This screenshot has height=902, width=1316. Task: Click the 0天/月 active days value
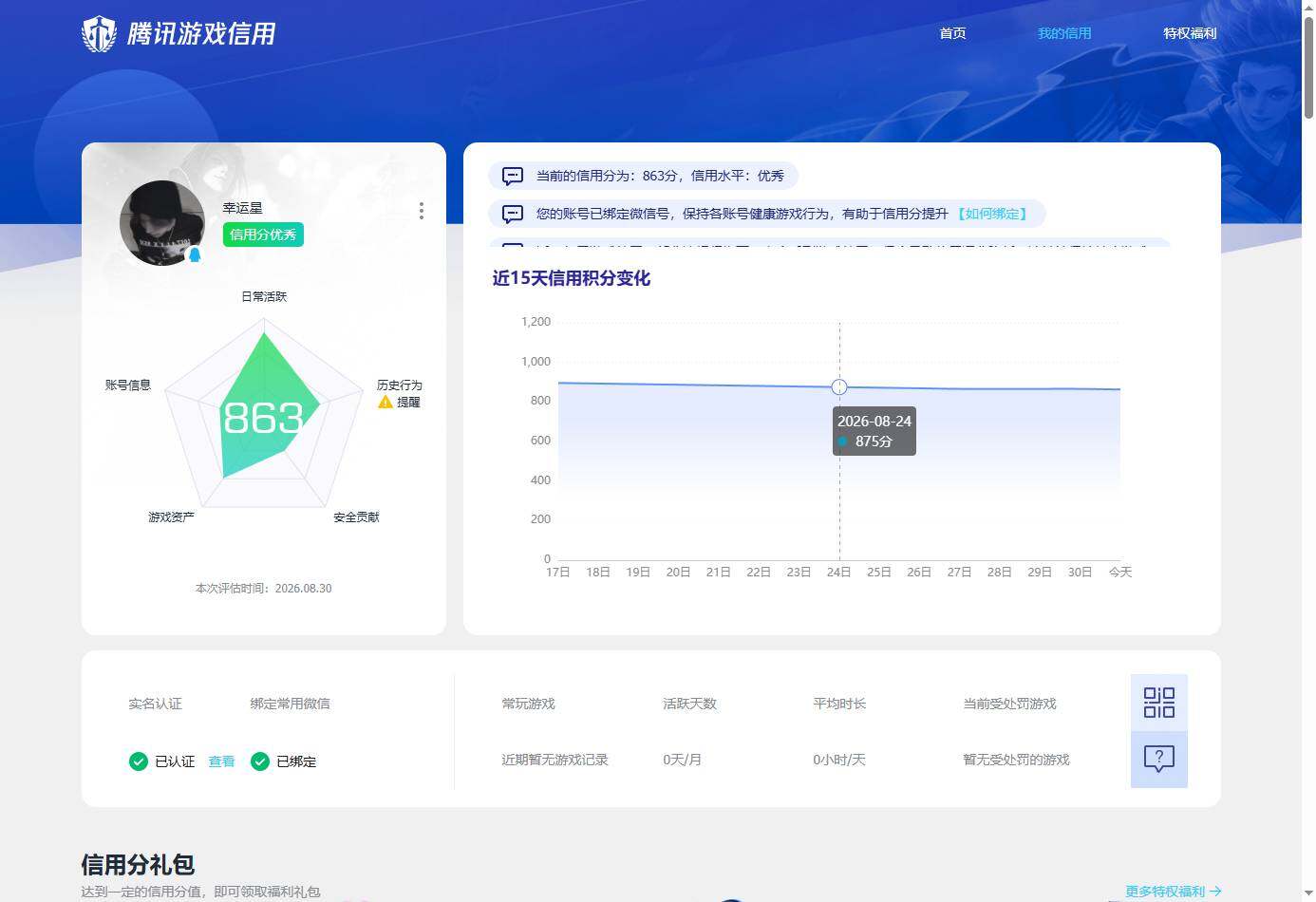click(682, 760)
